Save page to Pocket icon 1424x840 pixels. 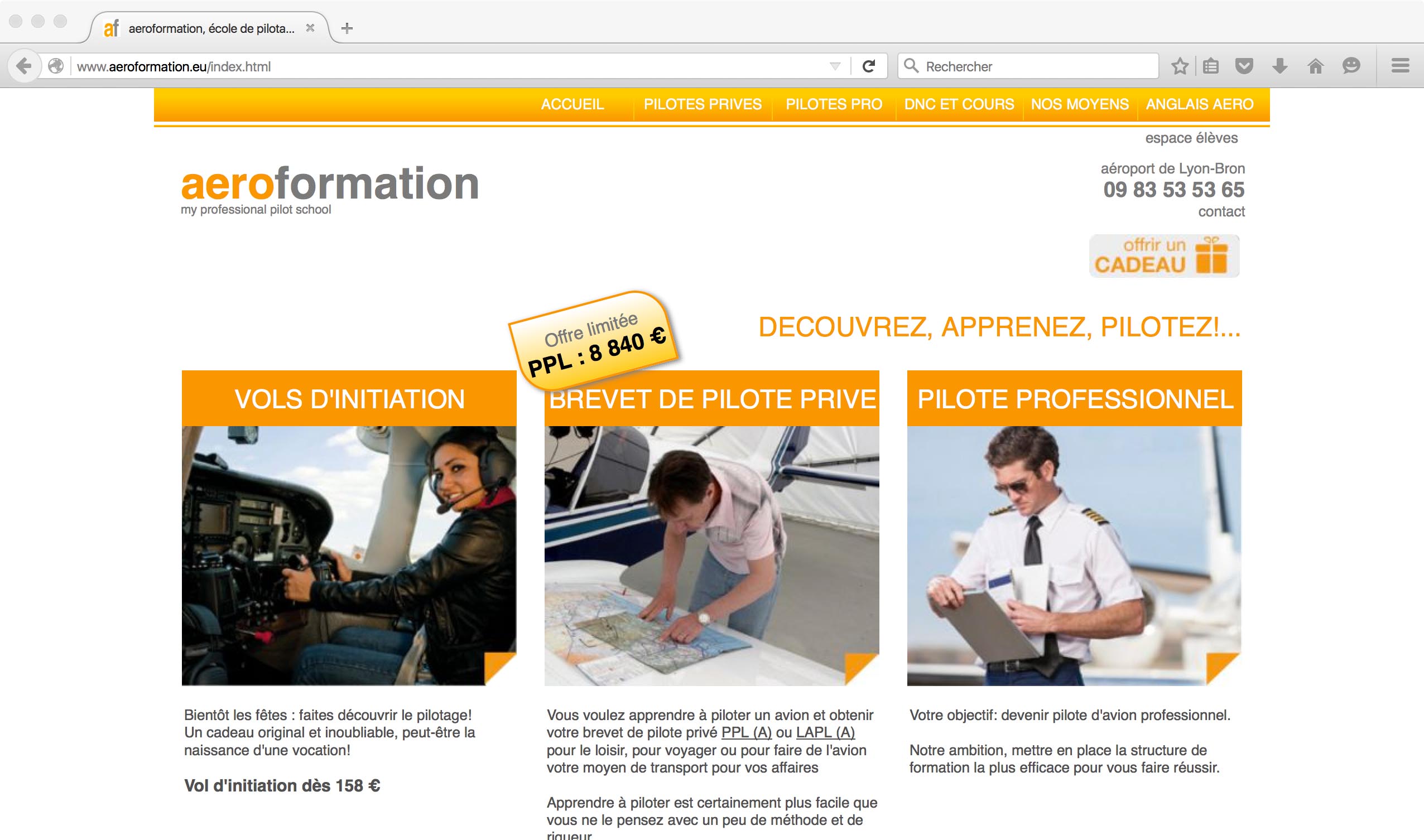click(x=1244, y=66)
